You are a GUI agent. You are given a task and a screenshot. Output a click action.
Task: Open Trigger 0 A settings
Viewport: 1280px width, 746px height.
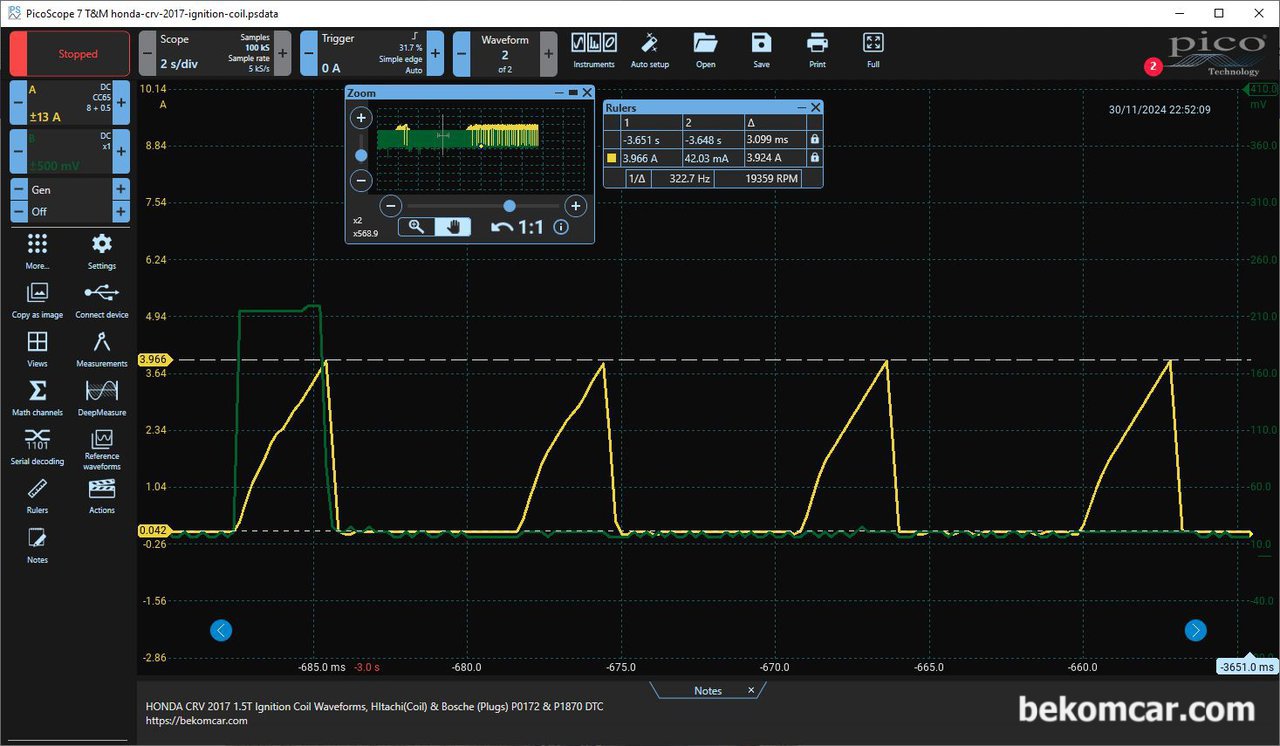[372, 53]
